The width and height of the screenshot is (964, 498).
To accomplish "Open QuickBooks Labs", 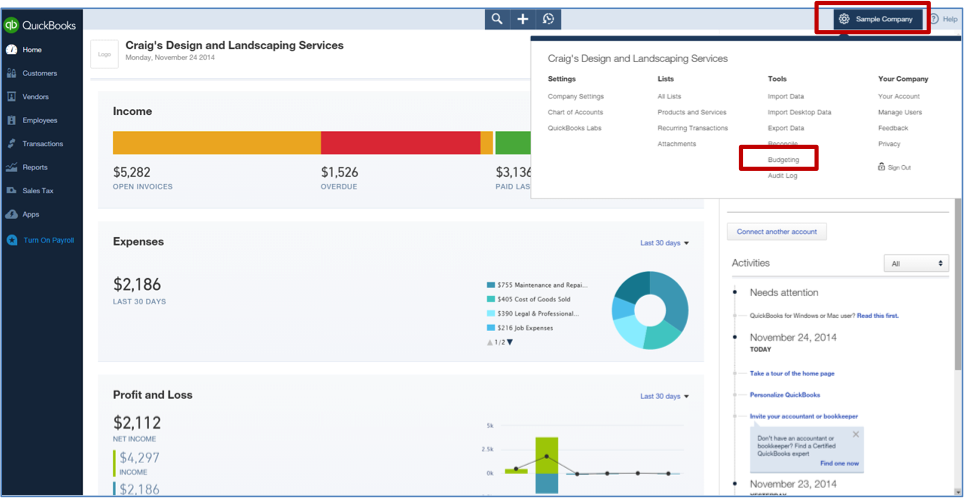I will pos(574,128).
